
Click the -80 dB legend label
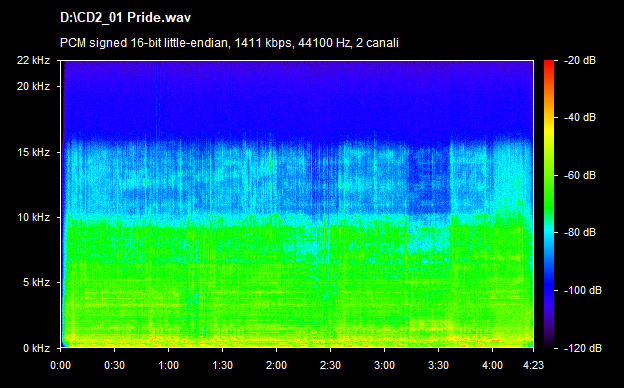pyautogui.click(x=580, y=232)
